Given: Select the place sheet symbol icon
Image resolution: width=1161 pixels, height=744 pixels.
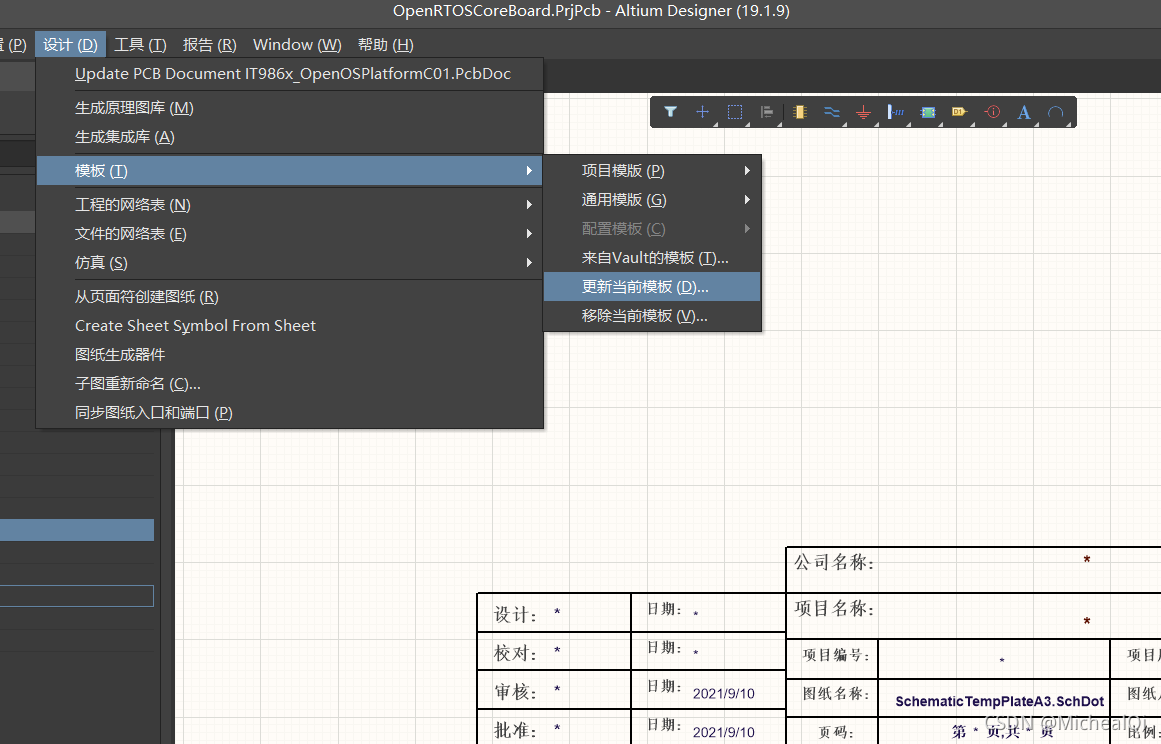Looking at the screenshot, I should (x=928, y=112).
